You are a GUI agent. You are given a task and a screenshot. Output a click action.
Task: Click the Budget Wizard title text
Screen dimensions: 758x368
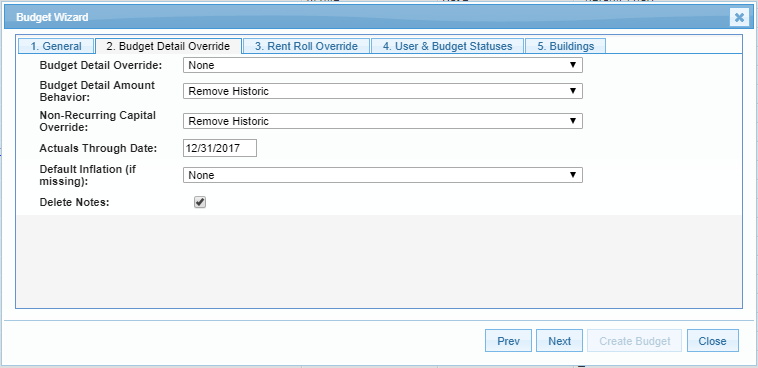click(x=52, y=17)
